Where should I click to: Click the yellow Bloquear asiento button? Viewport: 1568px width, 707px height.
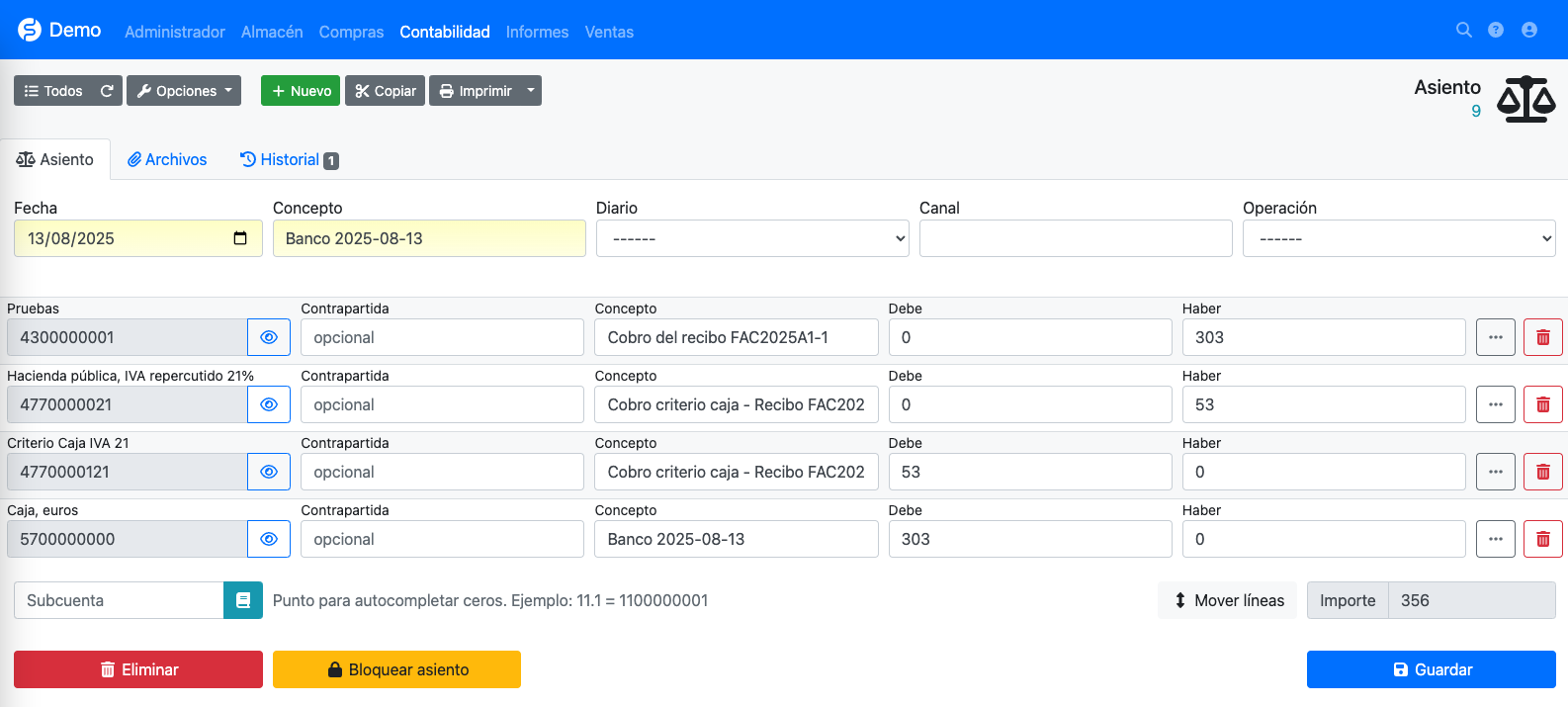[x=396, y=669]
